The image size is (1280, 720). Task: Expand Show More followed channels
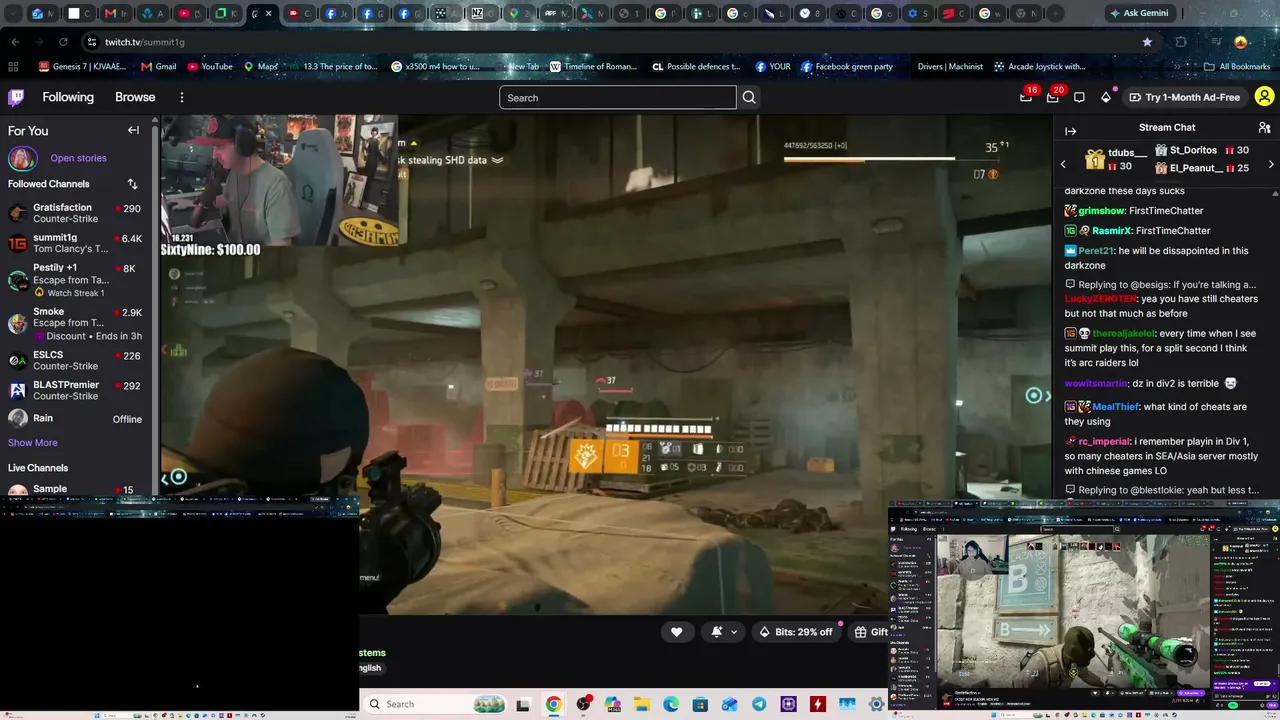coord(33,443)
